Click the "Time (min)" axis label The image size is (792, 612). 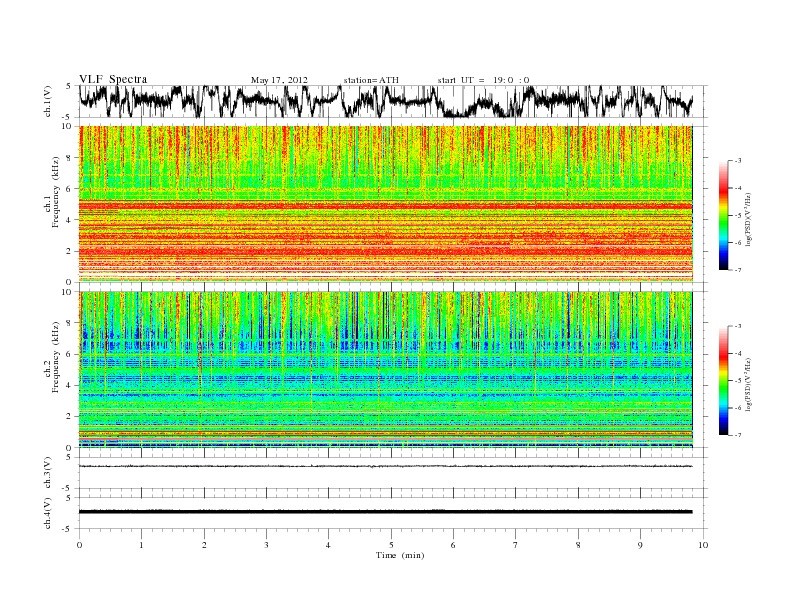400,555
